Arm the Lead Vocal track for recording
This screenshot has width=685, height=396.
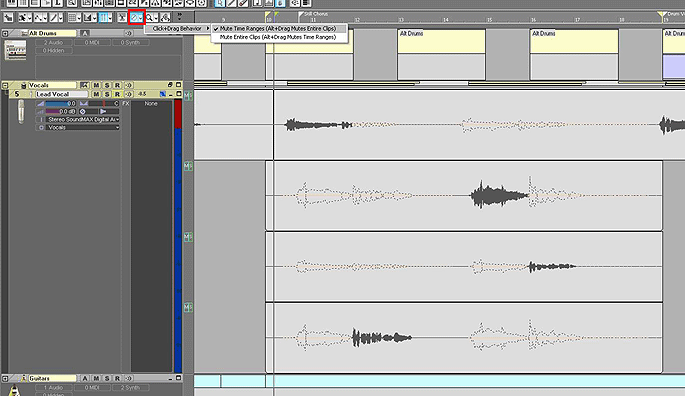coord(118,94)
